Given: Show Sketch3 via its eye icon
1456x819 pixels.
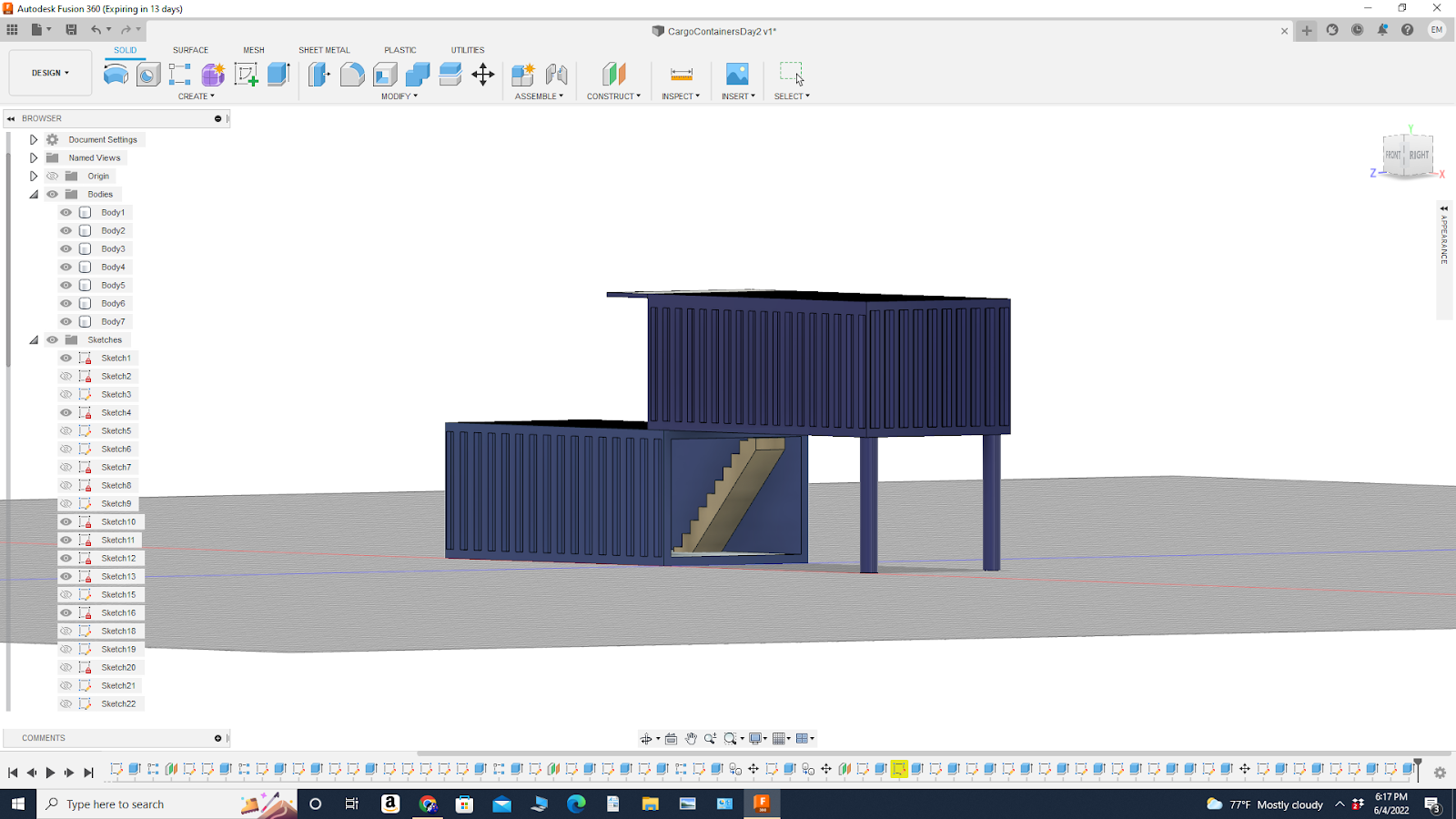Looking at the screenshot, I should (66, 394).
